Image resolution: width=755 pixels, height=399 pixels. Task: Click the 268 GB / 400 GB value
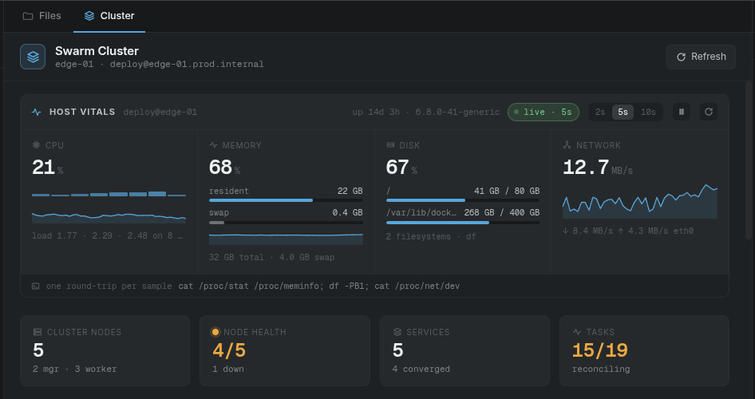point(502,213)
